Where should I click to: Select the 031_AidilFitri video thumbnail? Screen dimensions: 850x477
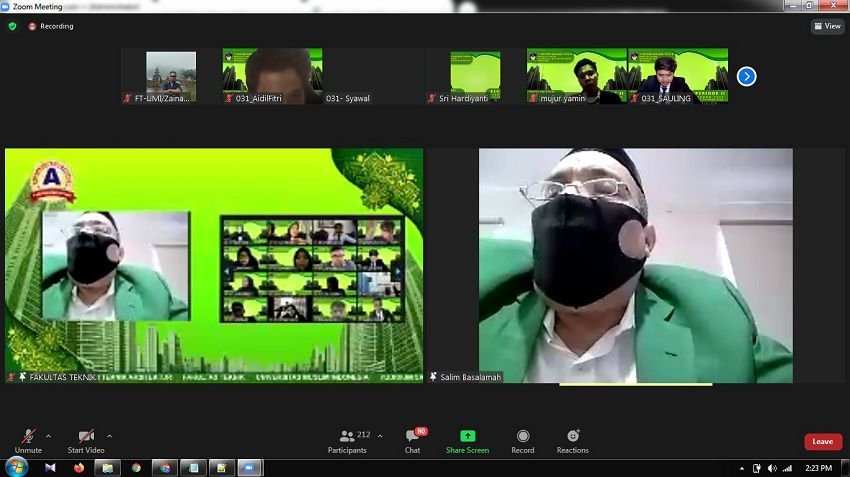point(272,76)
